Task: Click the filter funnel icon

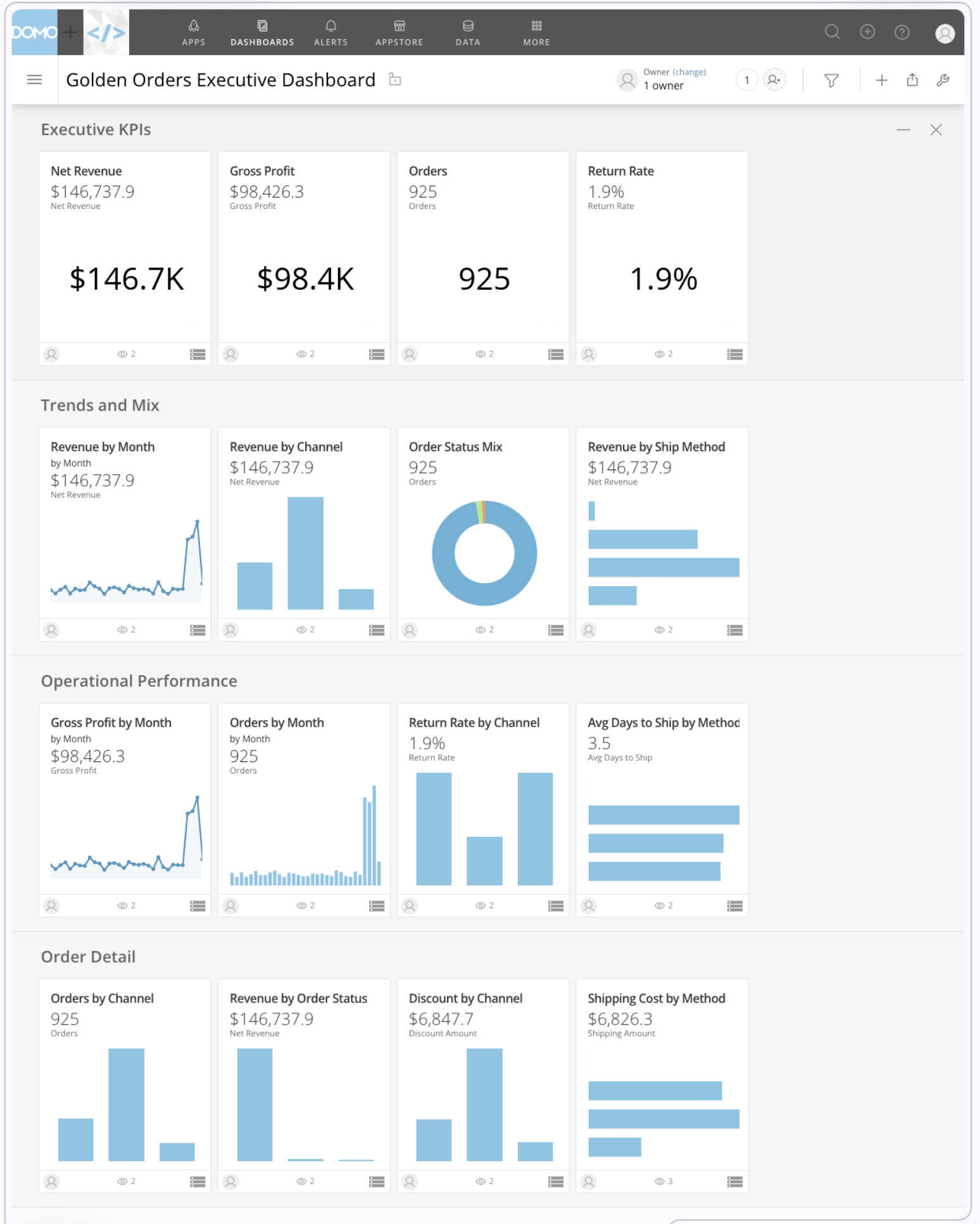Action: (831, 80)
